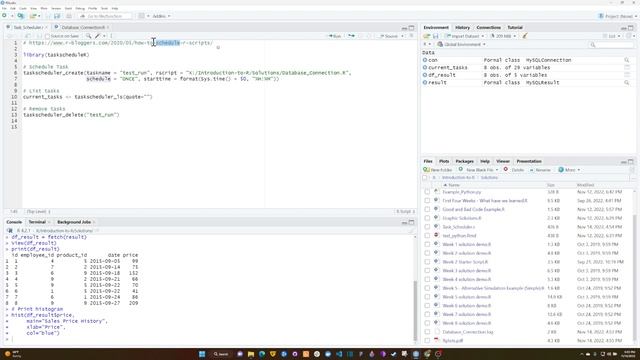The width and height of the screenshot is (640, 360).
Task: Switch to the Terminal tab
Action: click(37, 222)
